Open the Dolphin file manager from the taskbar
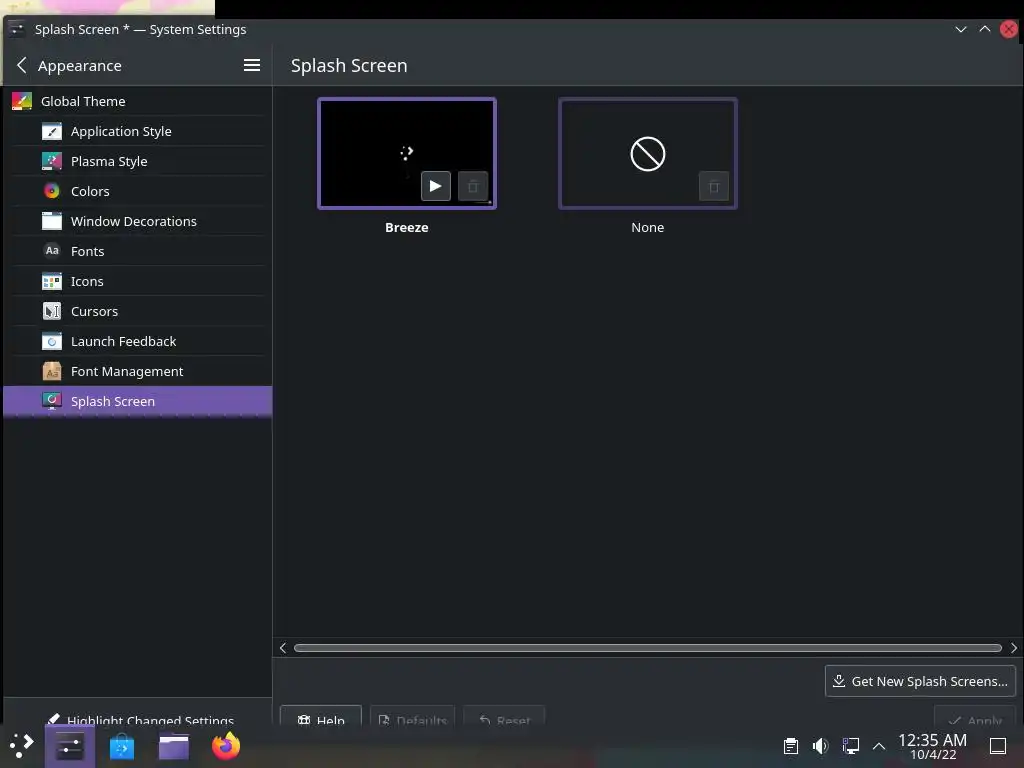The image size is (1024, 768). 174,746
